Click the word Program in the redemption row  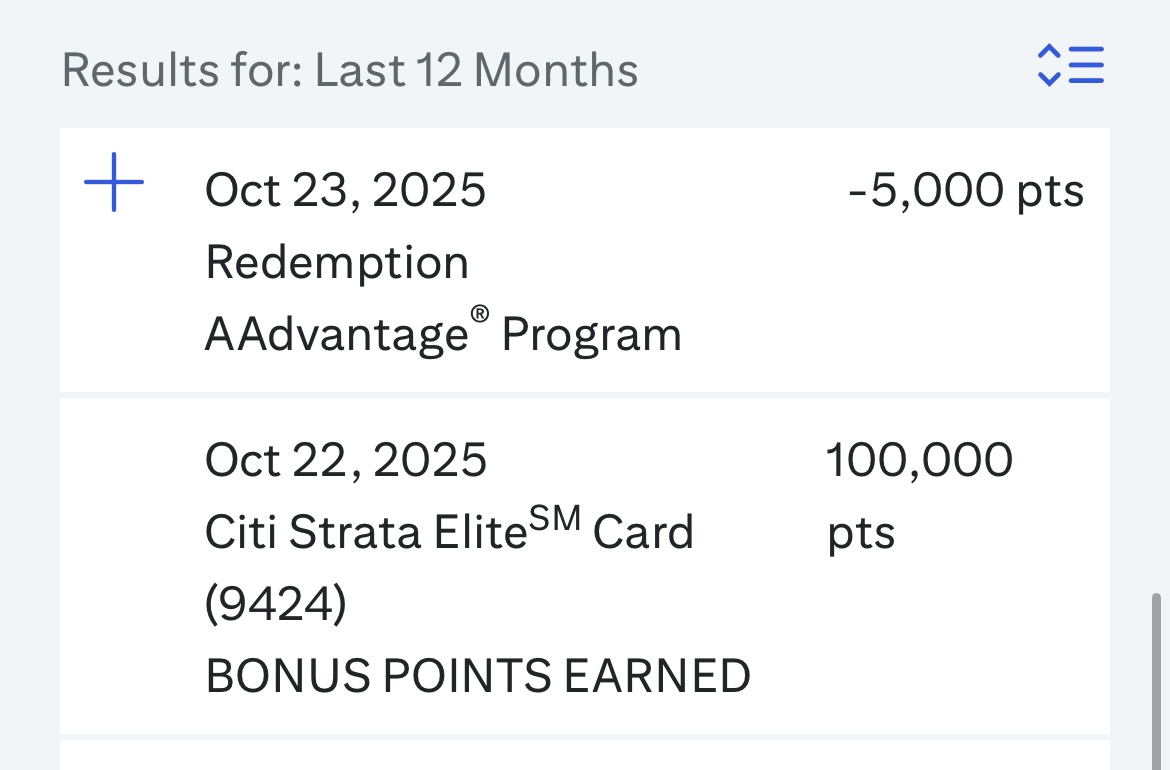tap(591, 334)
